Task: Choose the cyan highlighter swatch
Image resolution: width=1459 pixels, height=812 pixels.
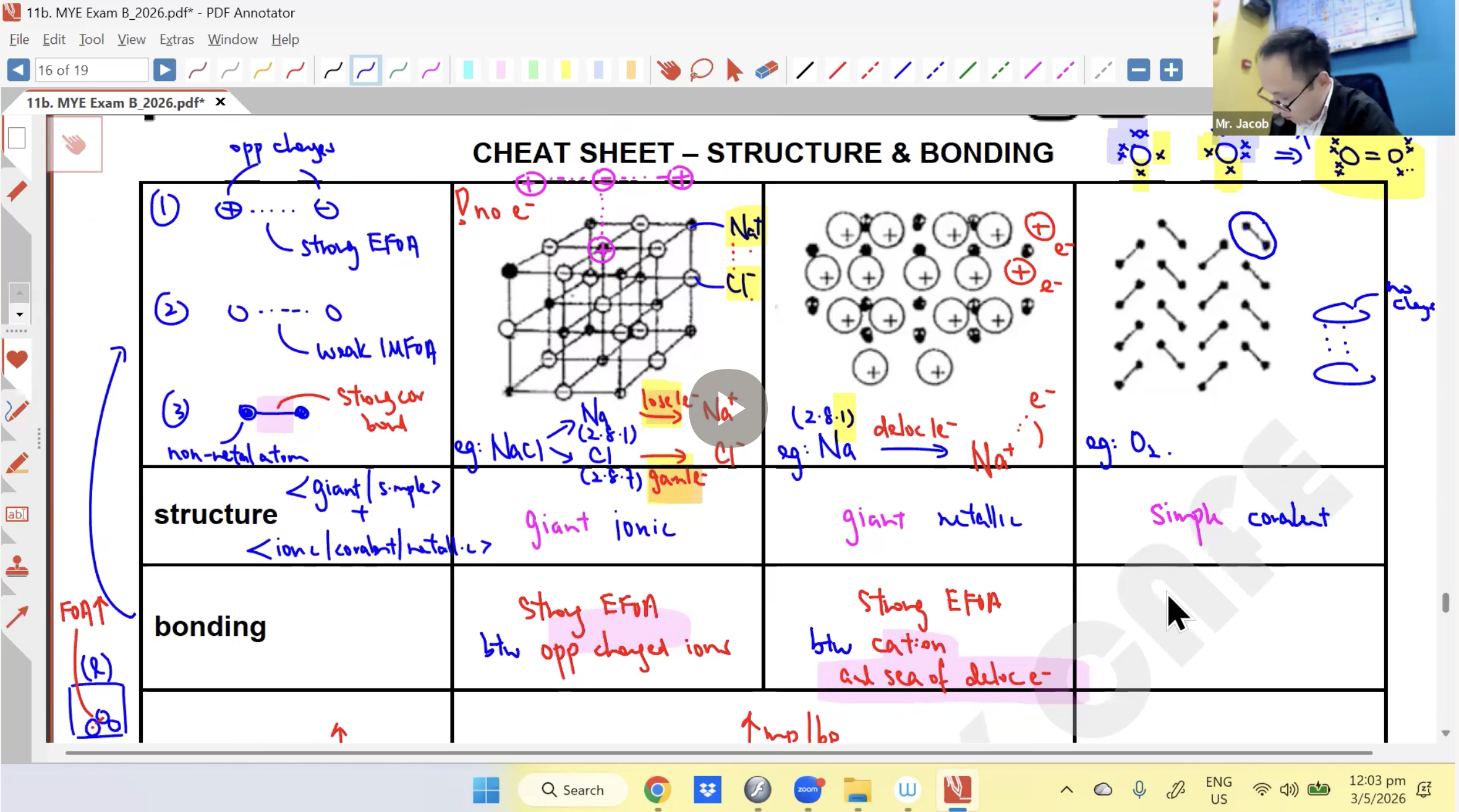Action: (x=468, y=70)
